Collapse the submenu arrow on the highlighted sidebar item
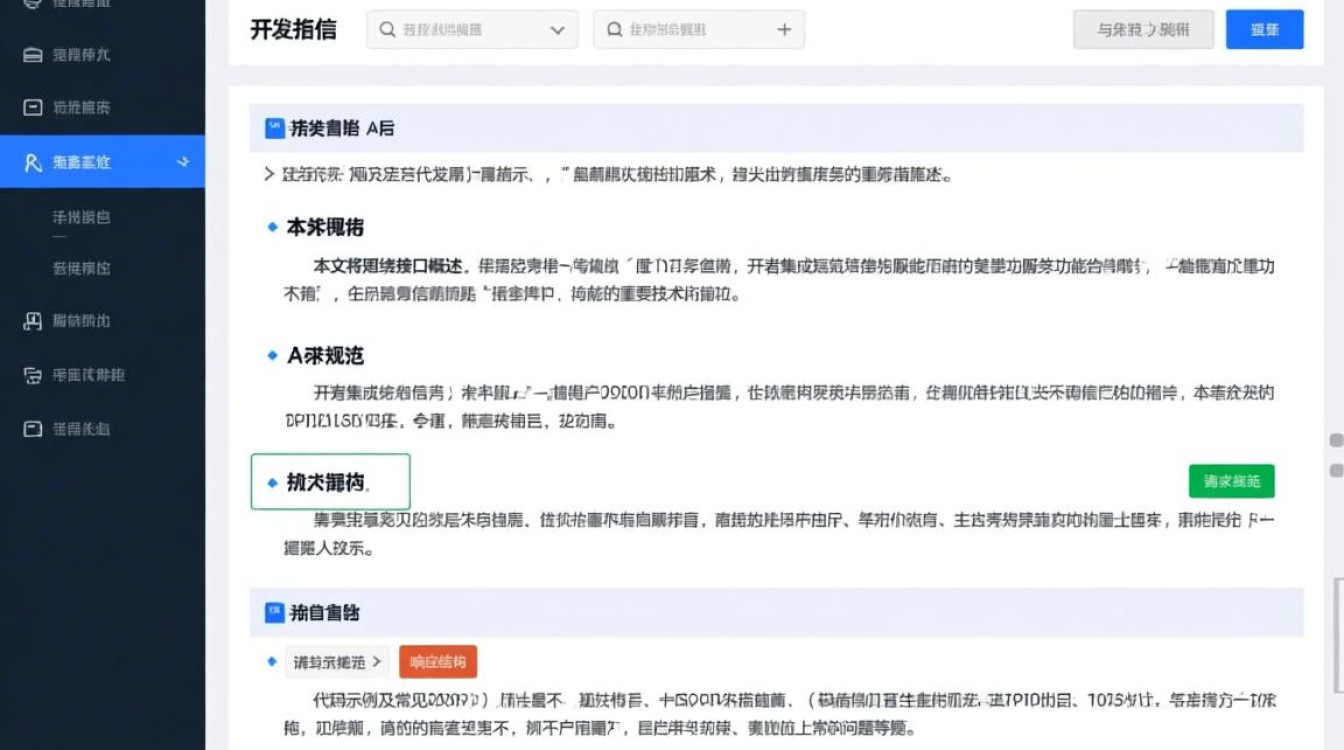The image size is (1344, 750). coord(184,161)
